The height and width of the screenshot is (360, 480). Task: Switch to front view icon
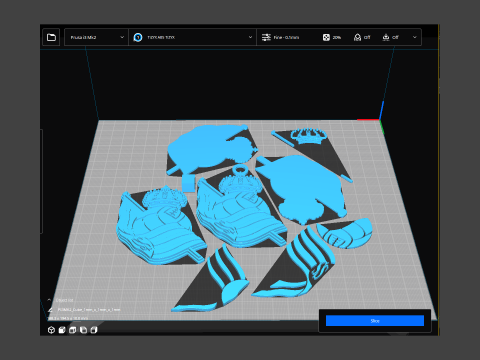tap(62, 330)
